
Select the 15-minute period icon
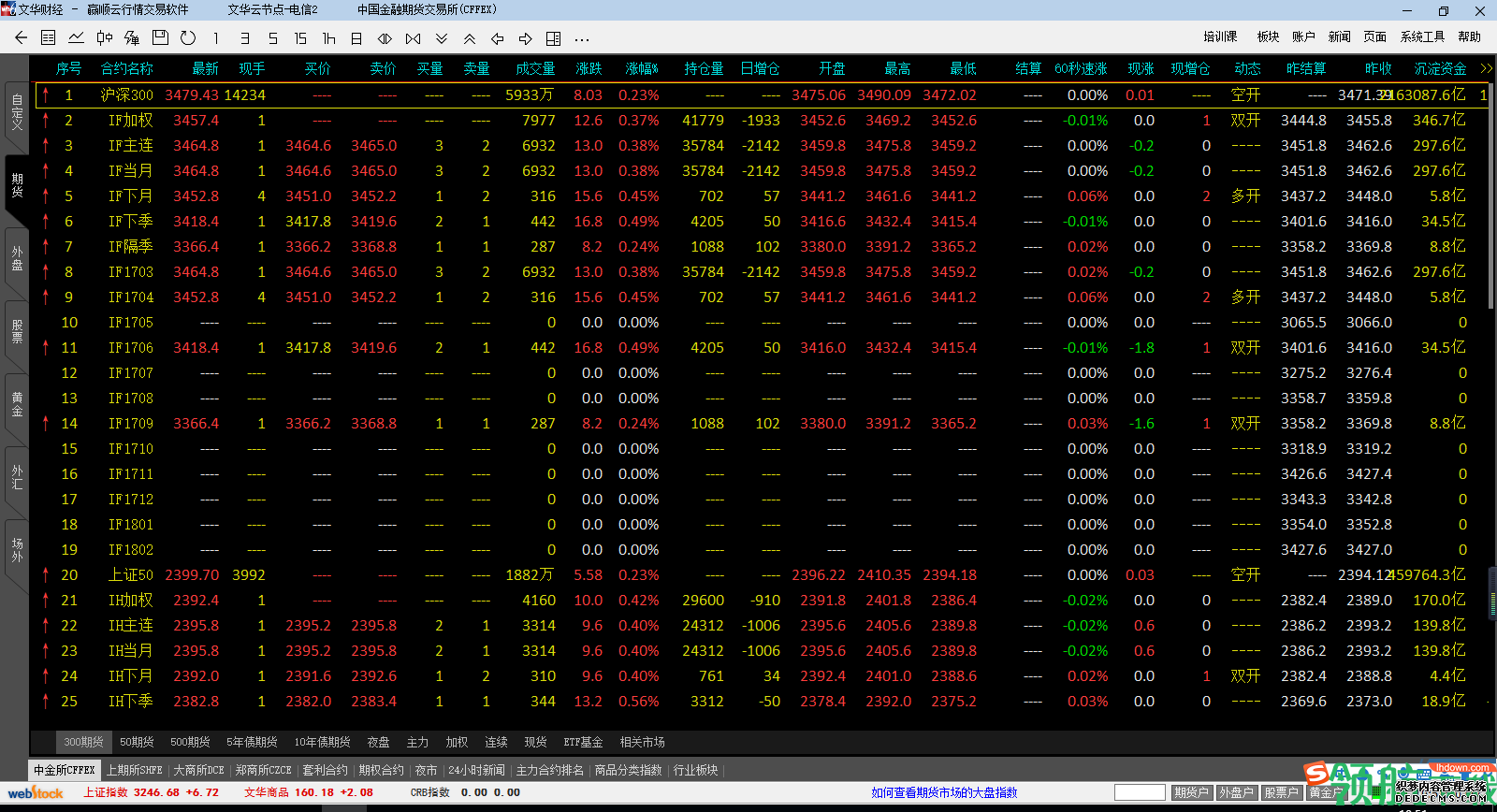(300, 38)
